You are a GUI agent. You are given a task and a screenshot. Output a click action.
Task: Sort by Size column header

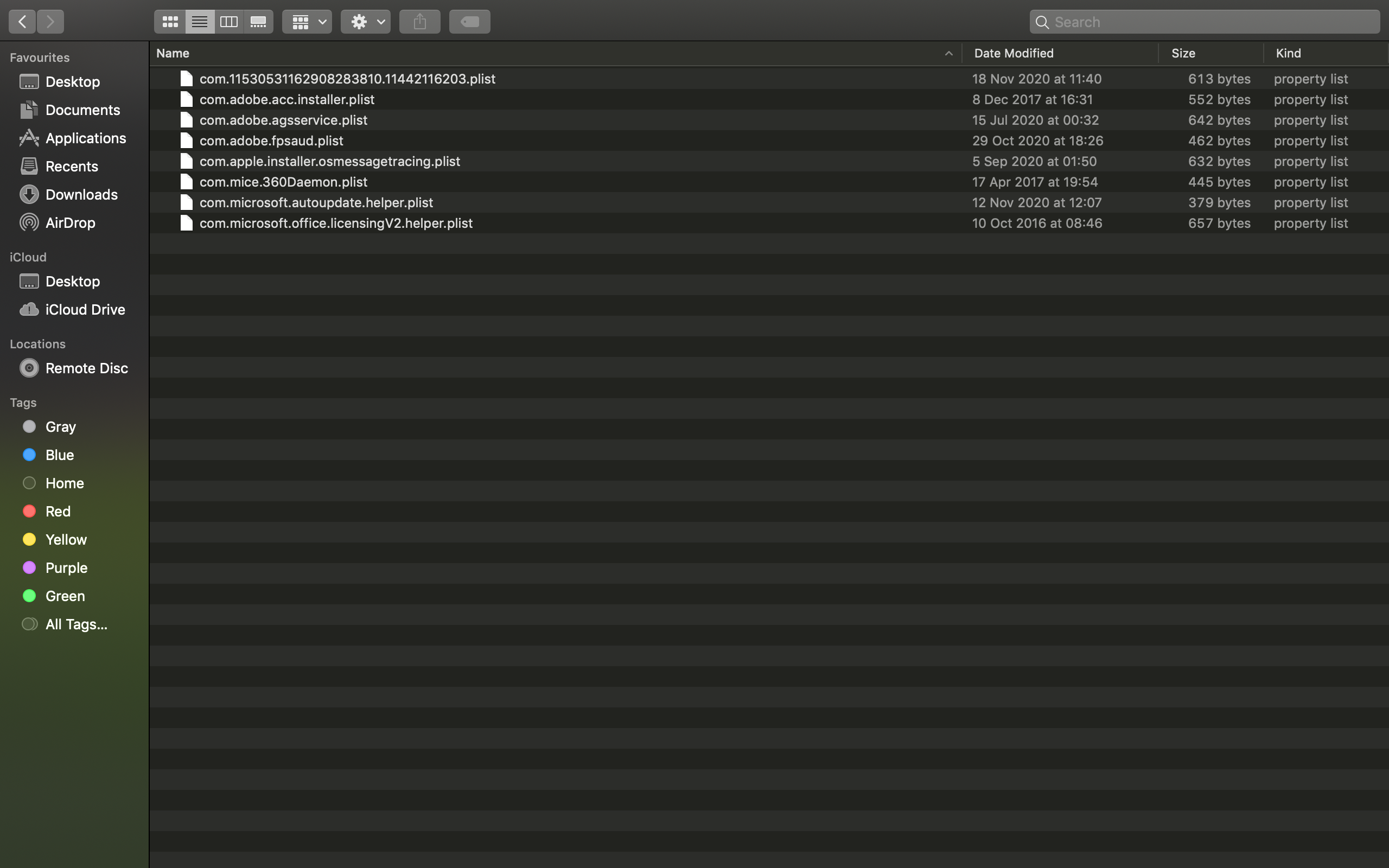(1183, 53)
